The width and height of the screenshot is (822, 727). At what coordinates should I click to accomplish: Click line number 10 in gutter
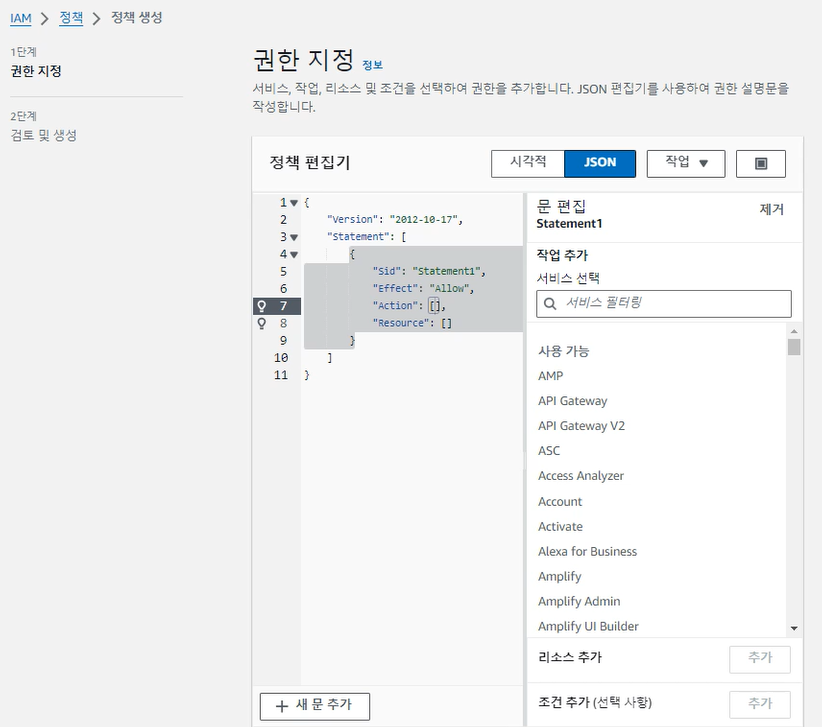pos(281,358)
